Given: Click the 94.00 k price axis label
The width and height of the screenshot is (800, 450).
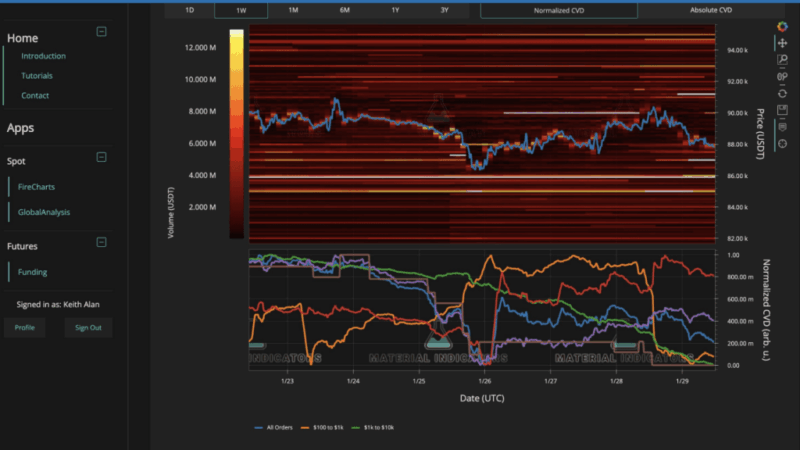Looking at the screenshot, I should (737, 51).
